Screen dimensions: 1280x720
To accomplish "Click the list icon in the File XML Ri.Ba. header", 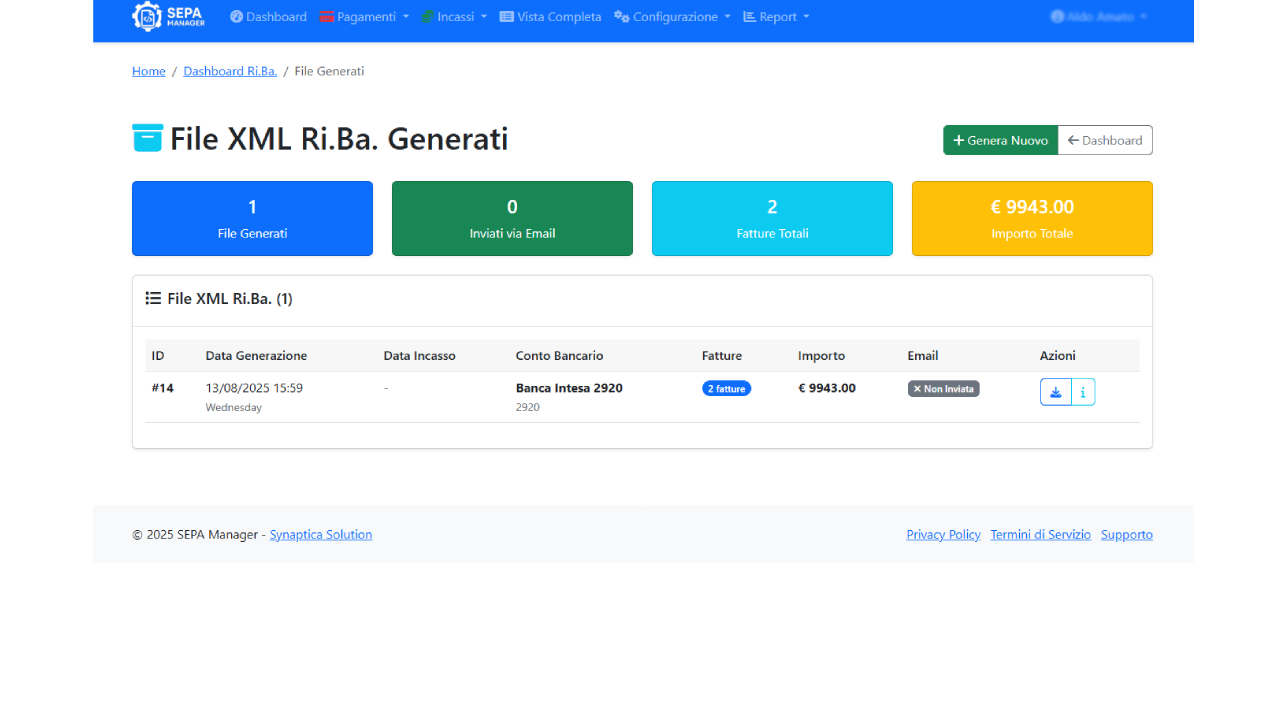I will point(153,298).
